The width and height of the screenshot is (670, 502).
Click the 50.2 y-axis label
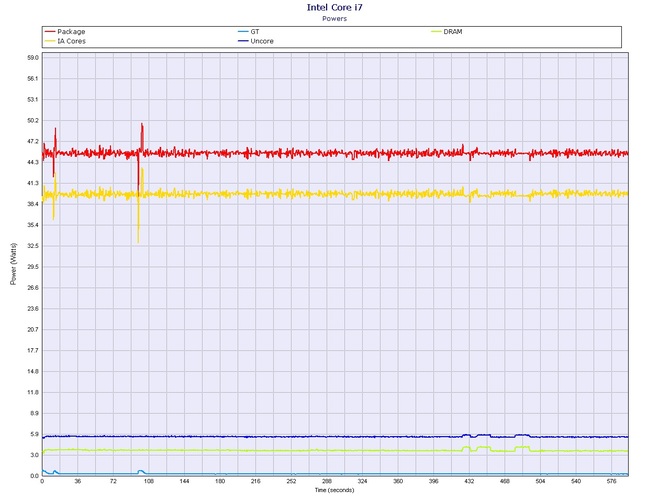point(33,120)
